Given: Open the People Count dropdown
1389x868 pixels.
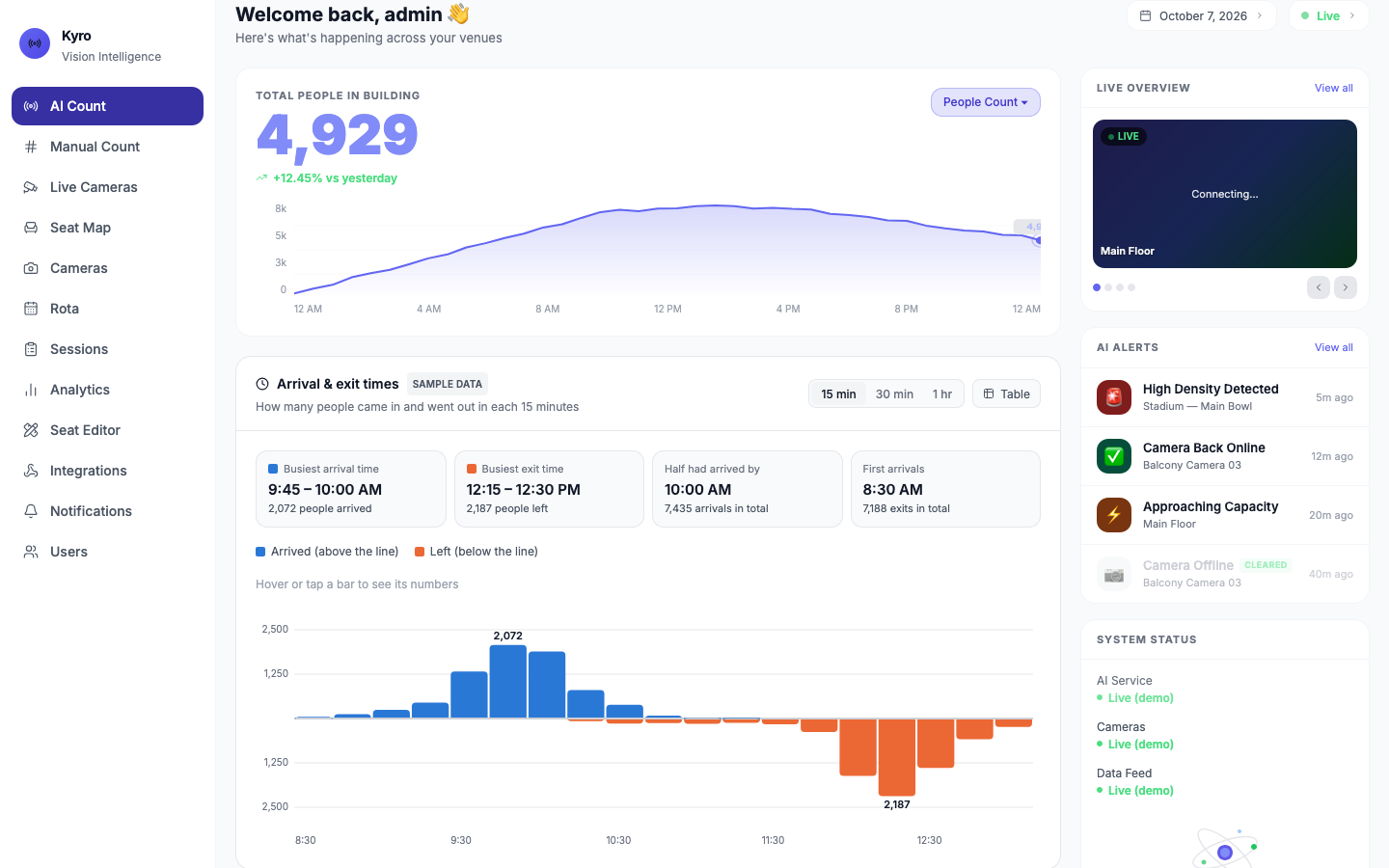Looking at the screenshot, I should [985, 102].
